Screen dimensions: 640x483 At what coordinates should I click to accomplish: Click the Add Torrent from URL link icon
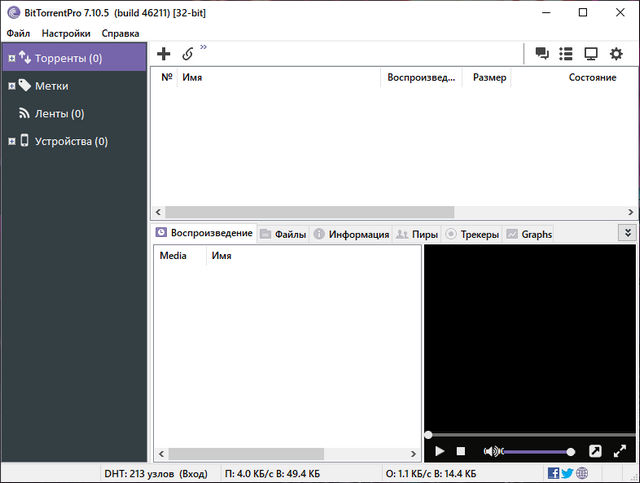click(x=188, y=54)
